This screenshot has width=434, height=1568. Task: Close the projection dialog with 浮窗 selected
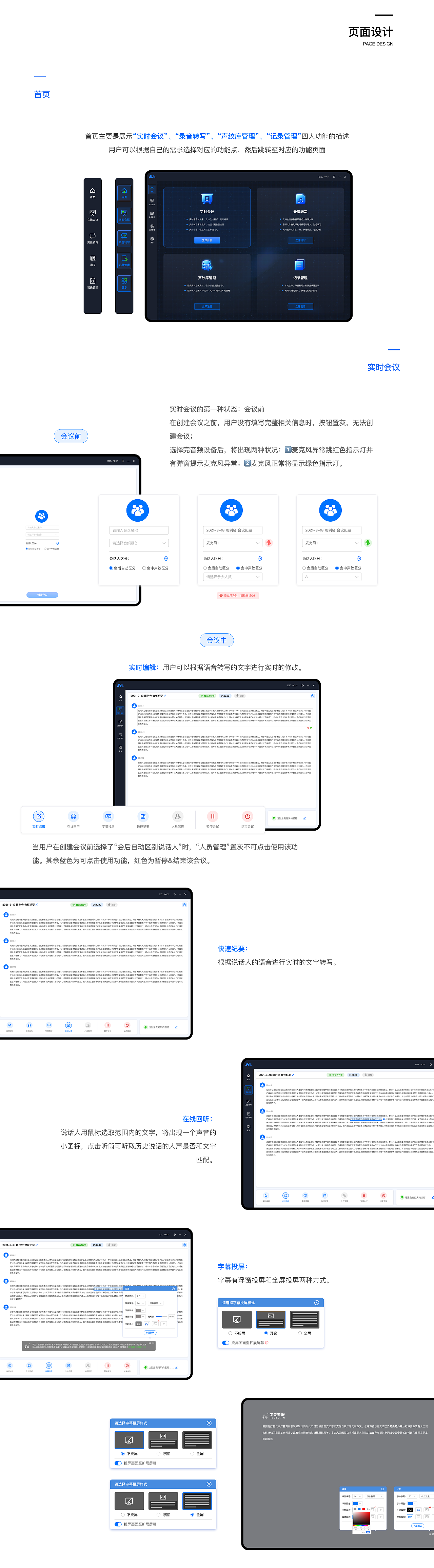(317, 1303)
